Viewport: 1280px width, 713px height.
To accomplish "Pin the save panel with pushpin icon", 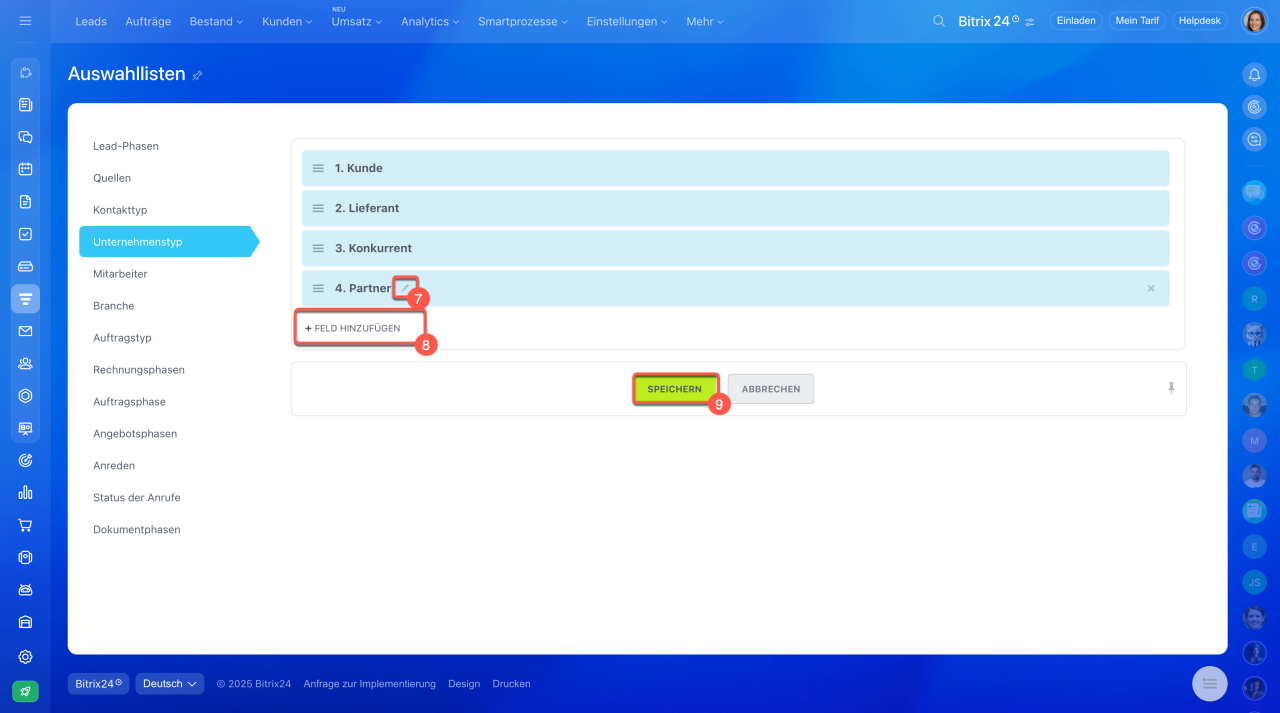I will (x=1171, y=388).
